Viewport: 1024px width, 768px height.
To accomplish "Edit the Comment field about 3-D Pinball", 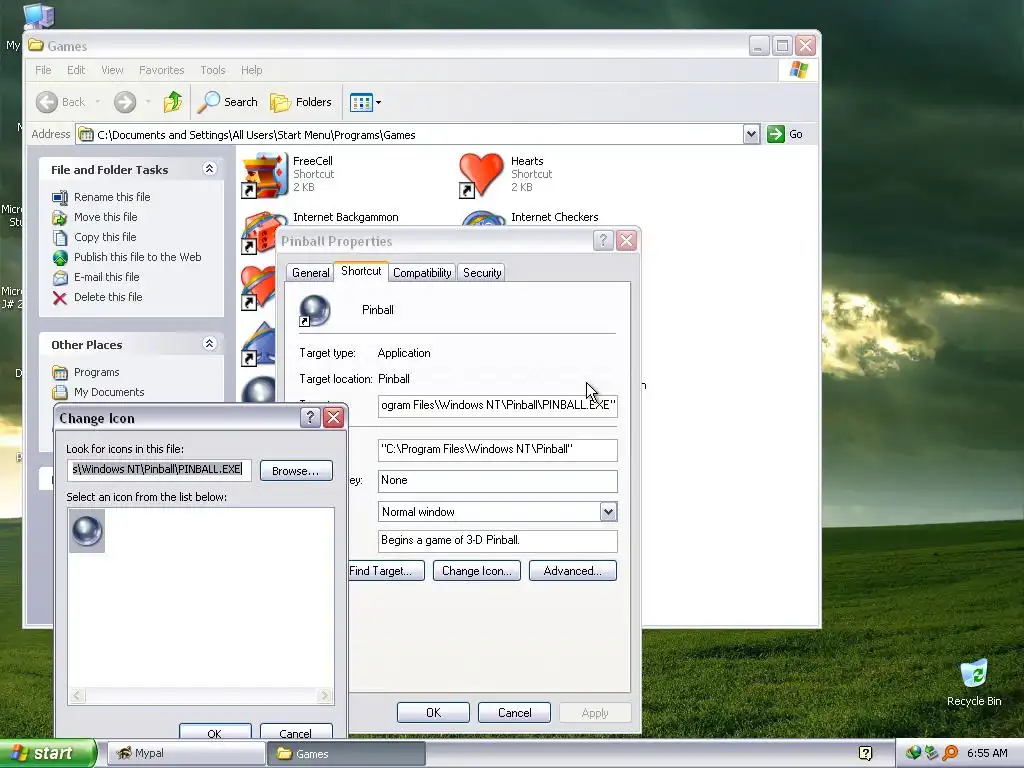I will [498, 541].
